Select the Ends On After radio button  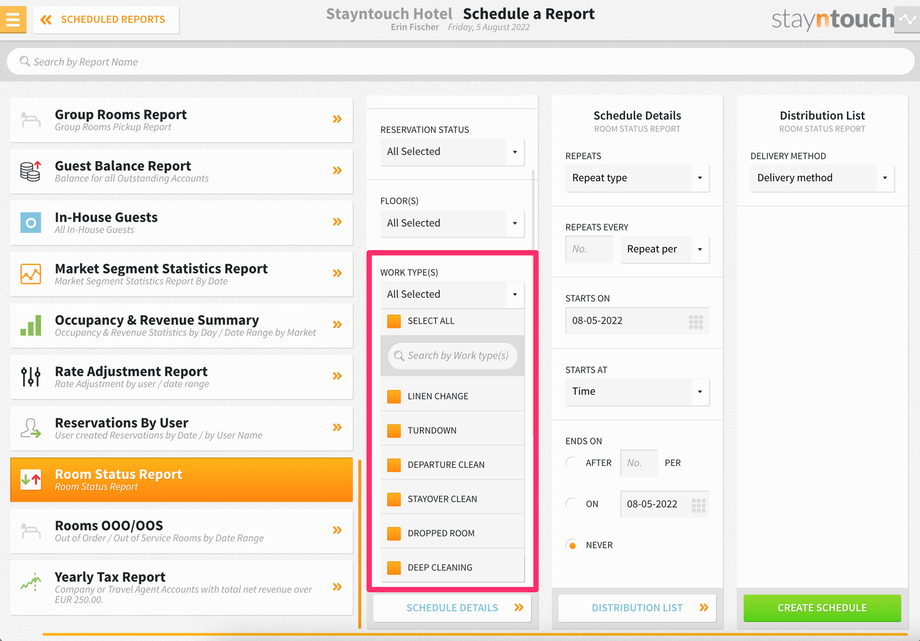pyautogui.click(x=571, y=463)
